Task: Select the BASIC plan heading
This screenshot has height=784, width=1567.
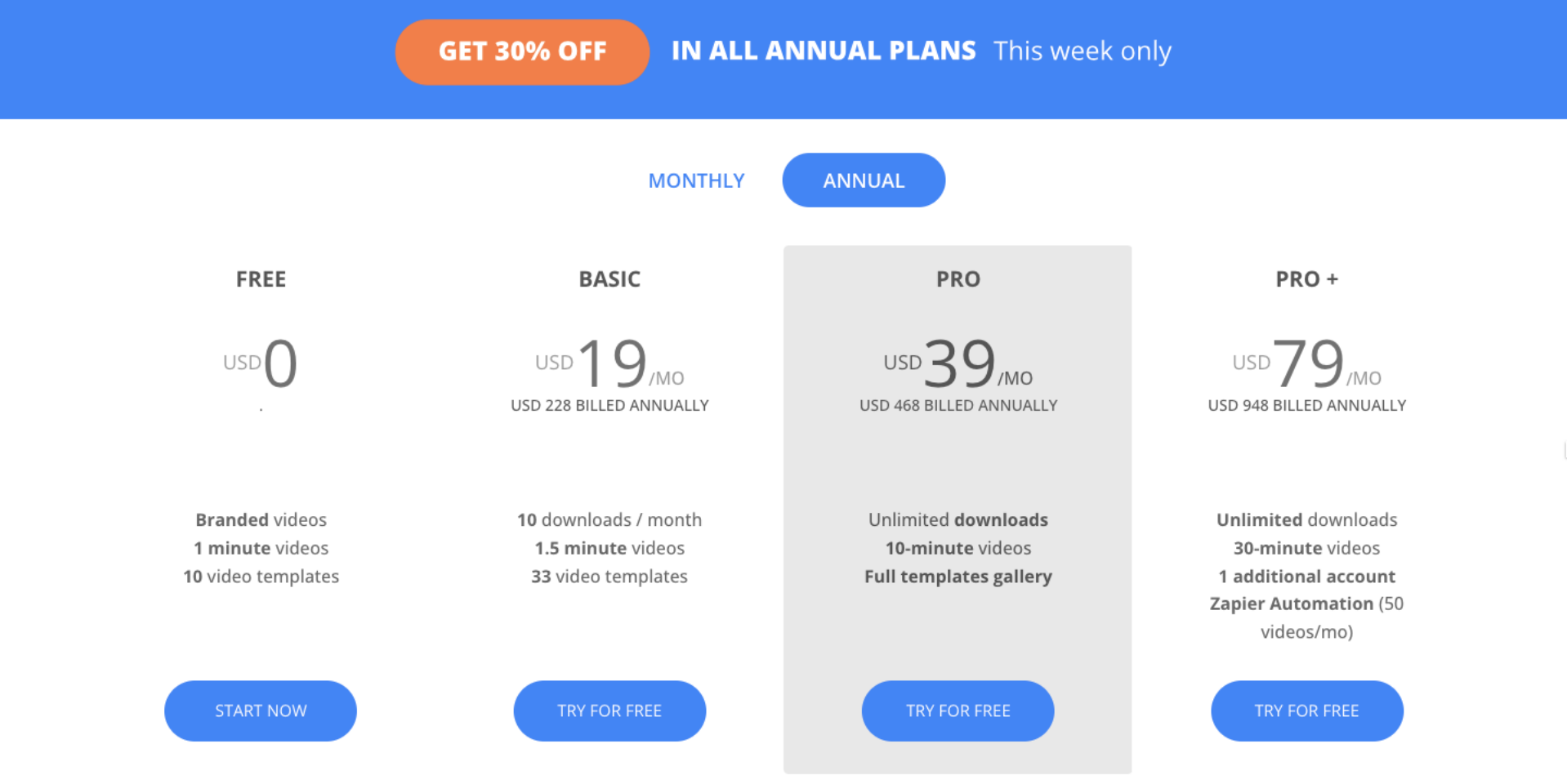Action: [609, 279]
